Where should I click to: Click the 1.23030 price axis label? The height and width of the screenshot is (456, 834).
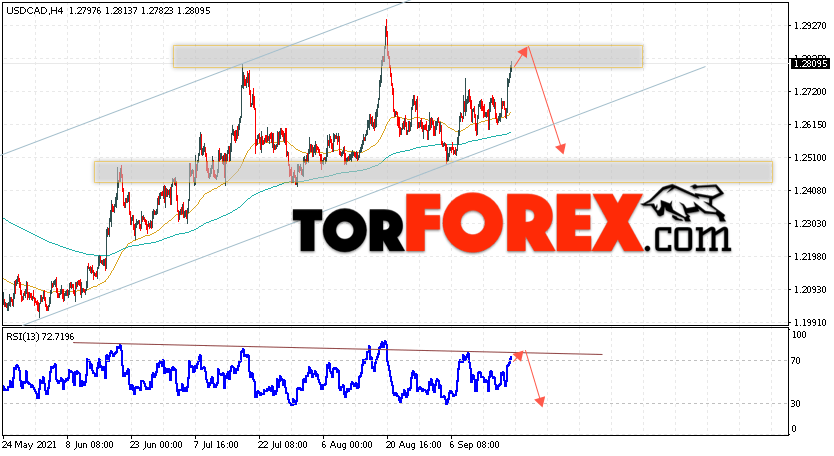click(x=810, y=223)
